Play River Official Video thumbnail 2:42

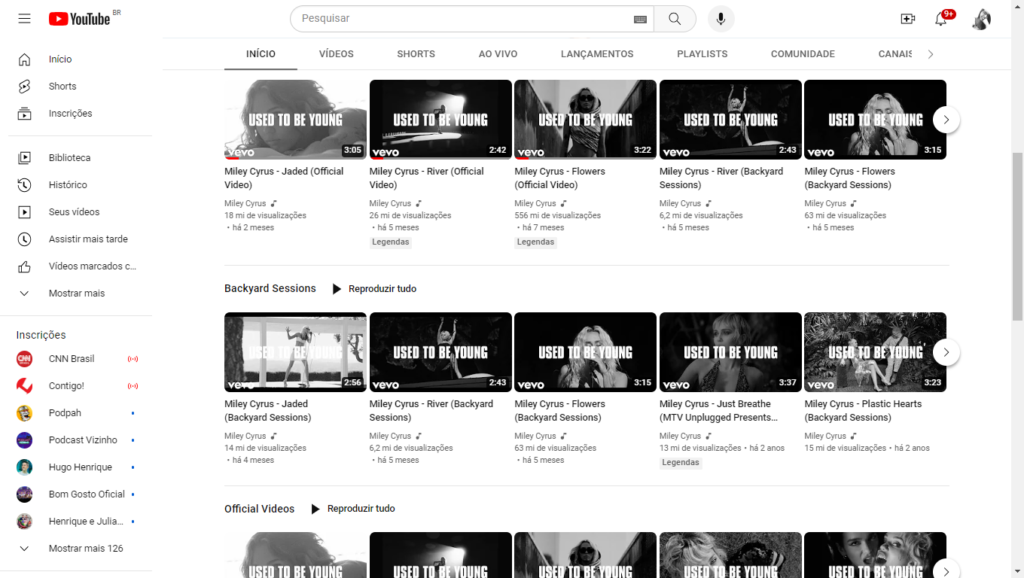coord(440,120)
